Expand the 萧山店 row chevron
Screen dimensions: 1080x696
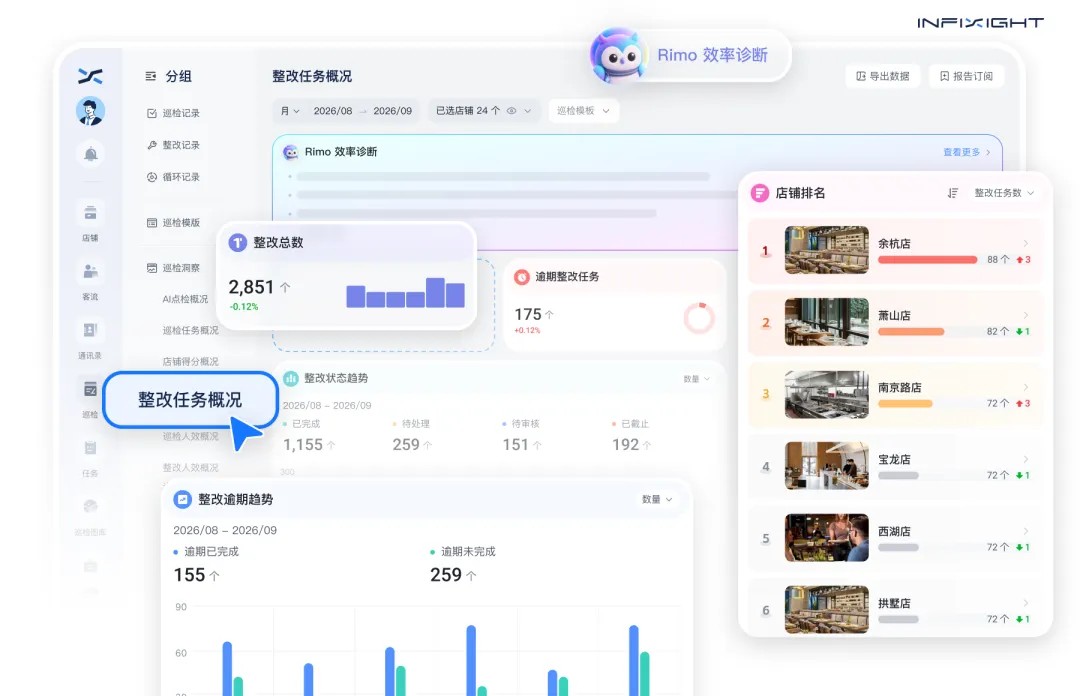[1026, 315]
